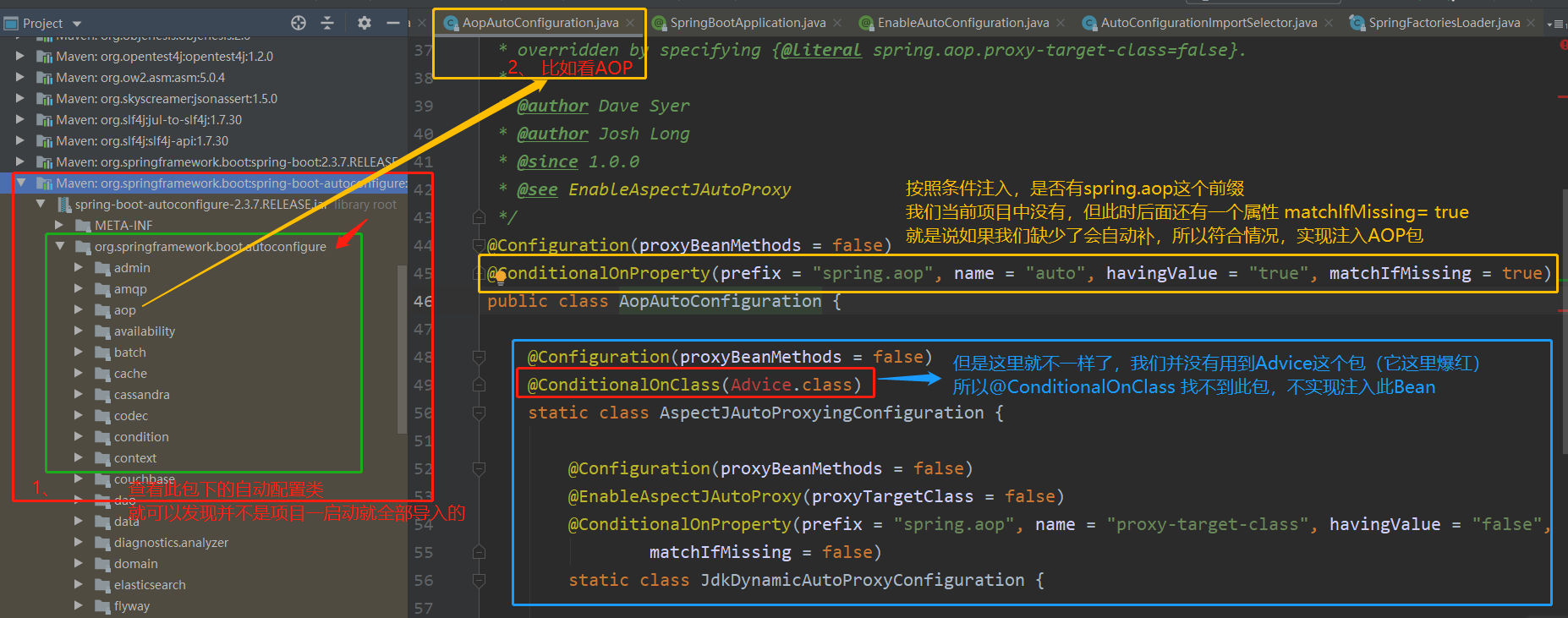Click the AopAutoConfiguration class name
The height and width of the screenshot is (618, 1568).
[721, 301]
